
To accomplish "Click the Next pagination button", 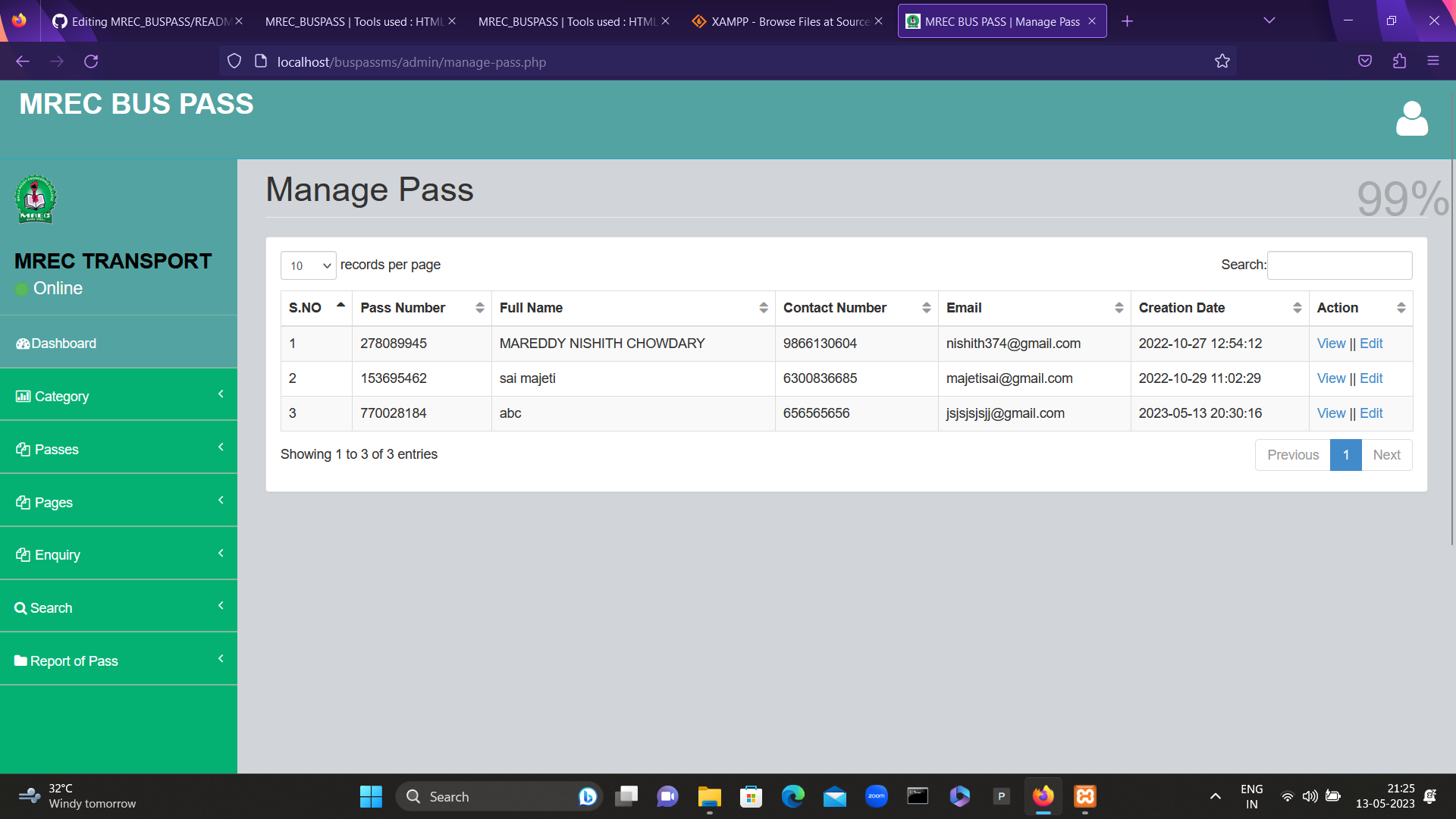I will 1386,455.
